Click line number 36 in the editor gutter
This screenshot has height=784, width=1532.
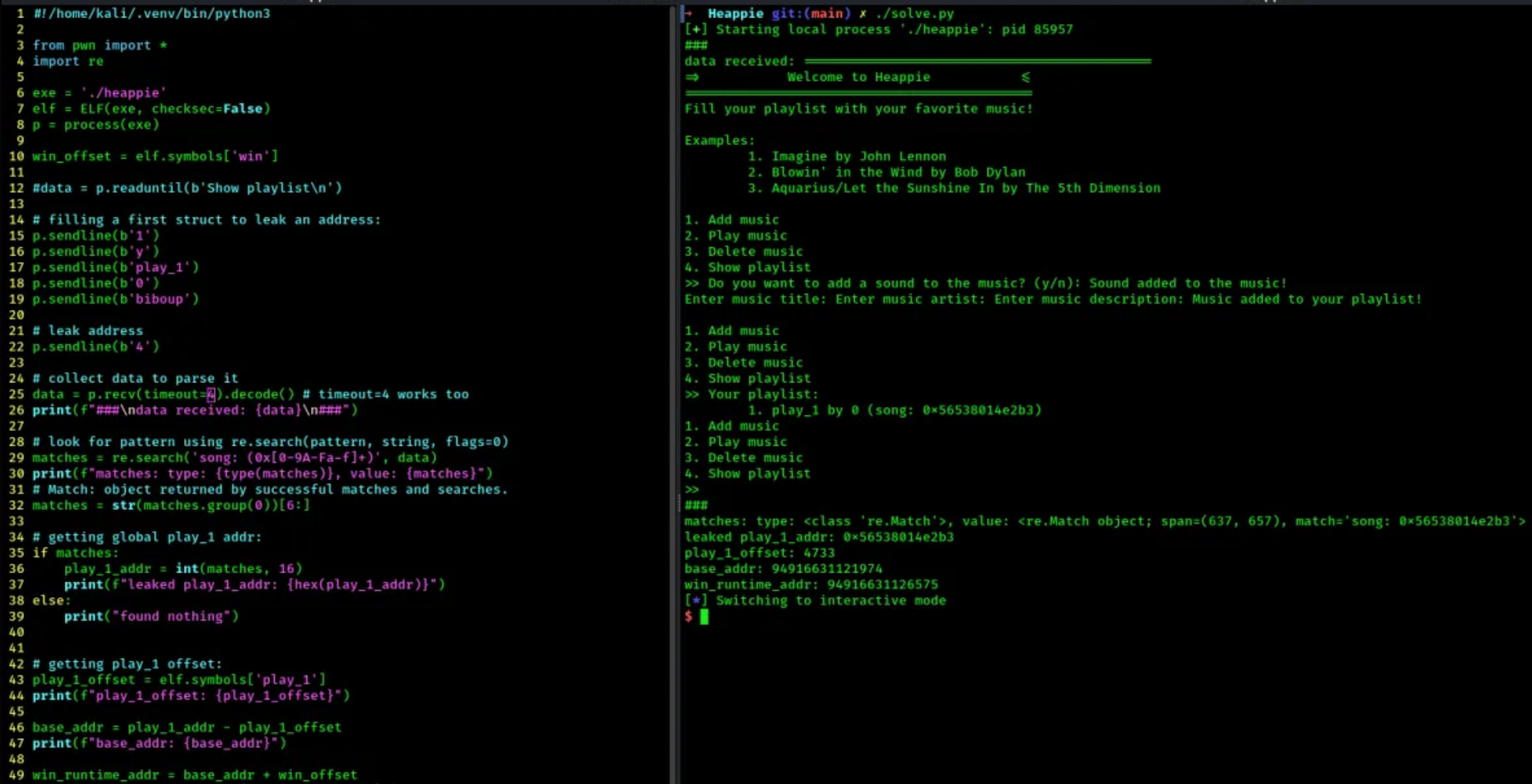tap(16, 569)
